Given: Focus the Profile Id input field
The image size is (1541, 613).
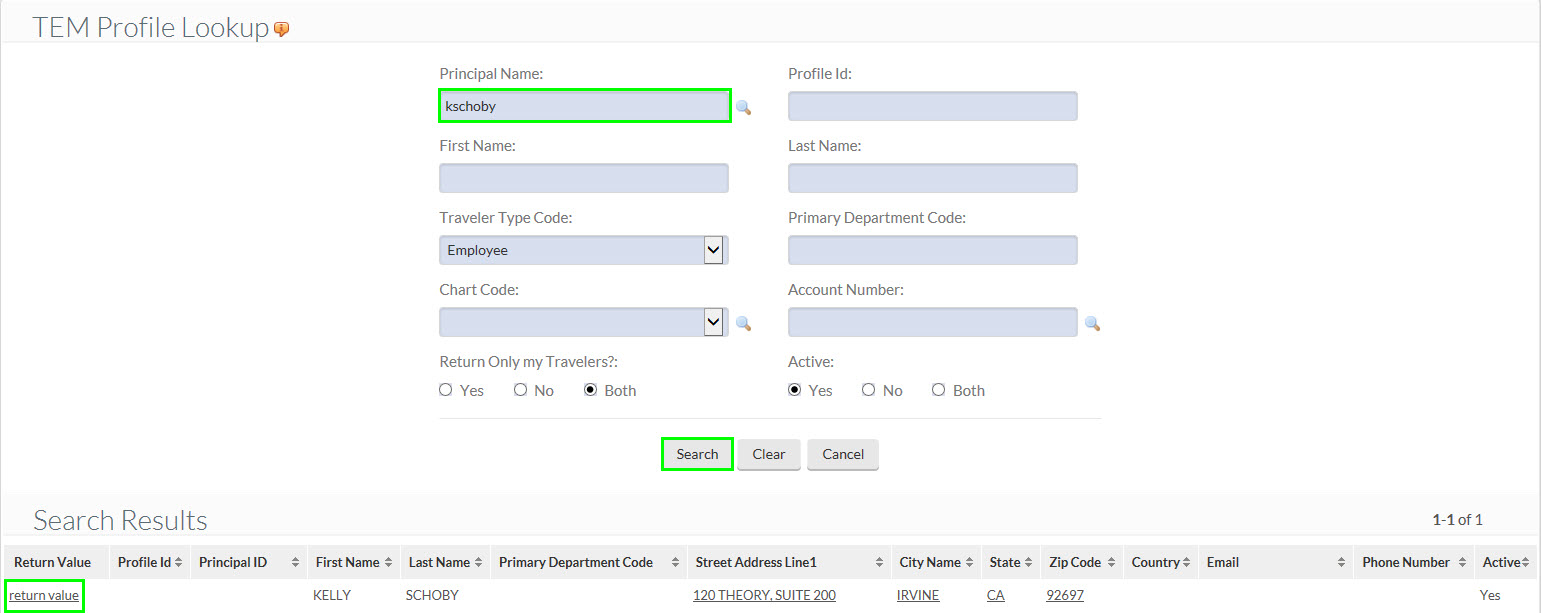Looking at the screenshot, I should (933, 106).
